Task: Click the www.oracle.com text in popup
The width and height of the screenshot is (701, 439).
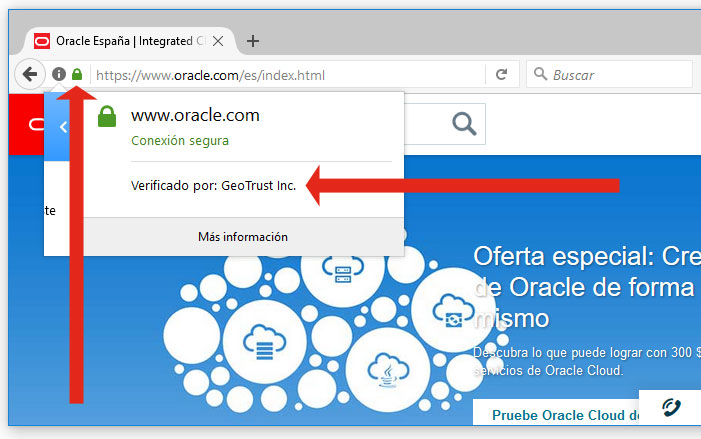Action: tap(195, 115)
